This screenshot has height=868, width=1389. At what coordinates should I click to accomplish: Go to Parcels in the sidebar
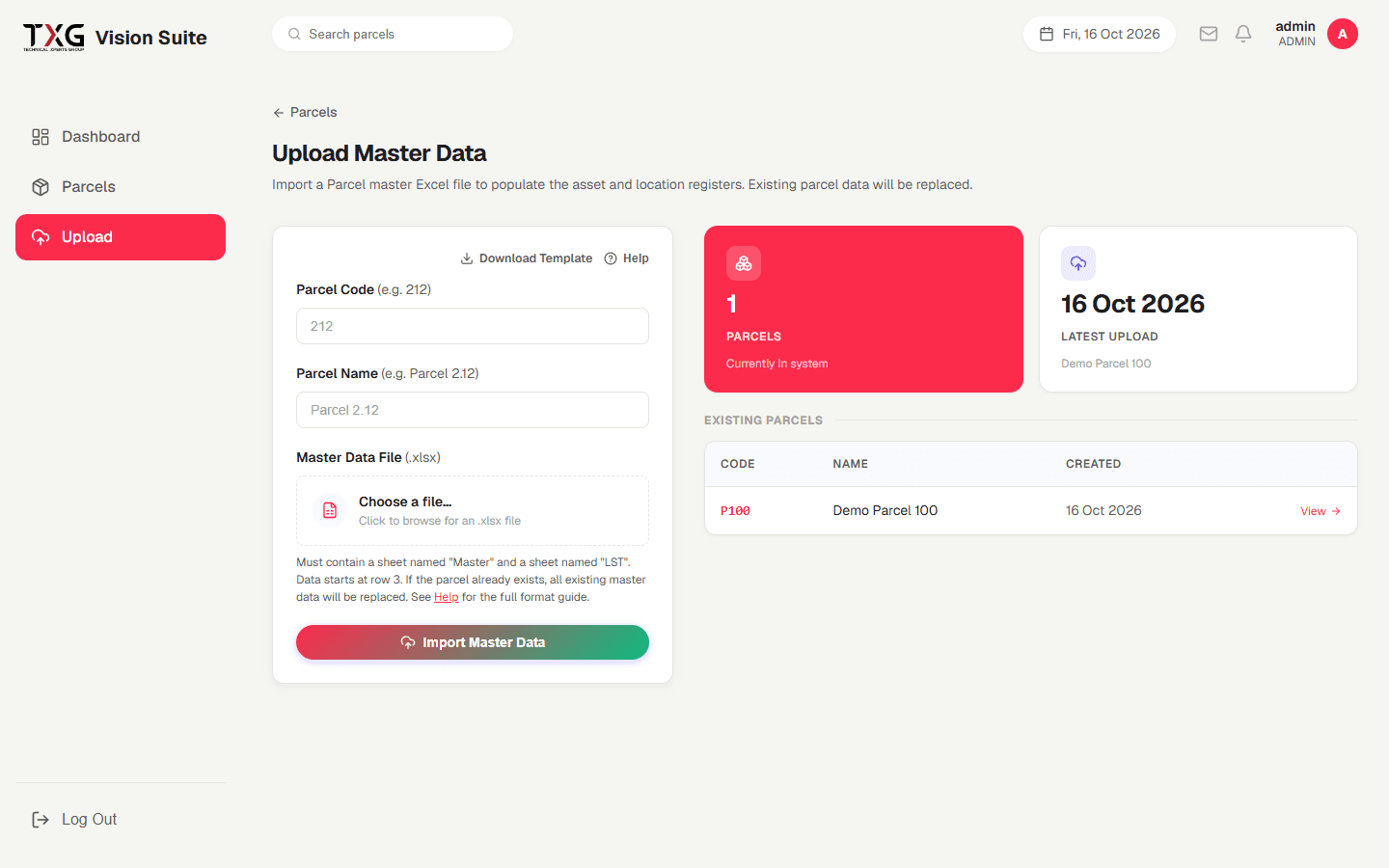pos(121,187)
